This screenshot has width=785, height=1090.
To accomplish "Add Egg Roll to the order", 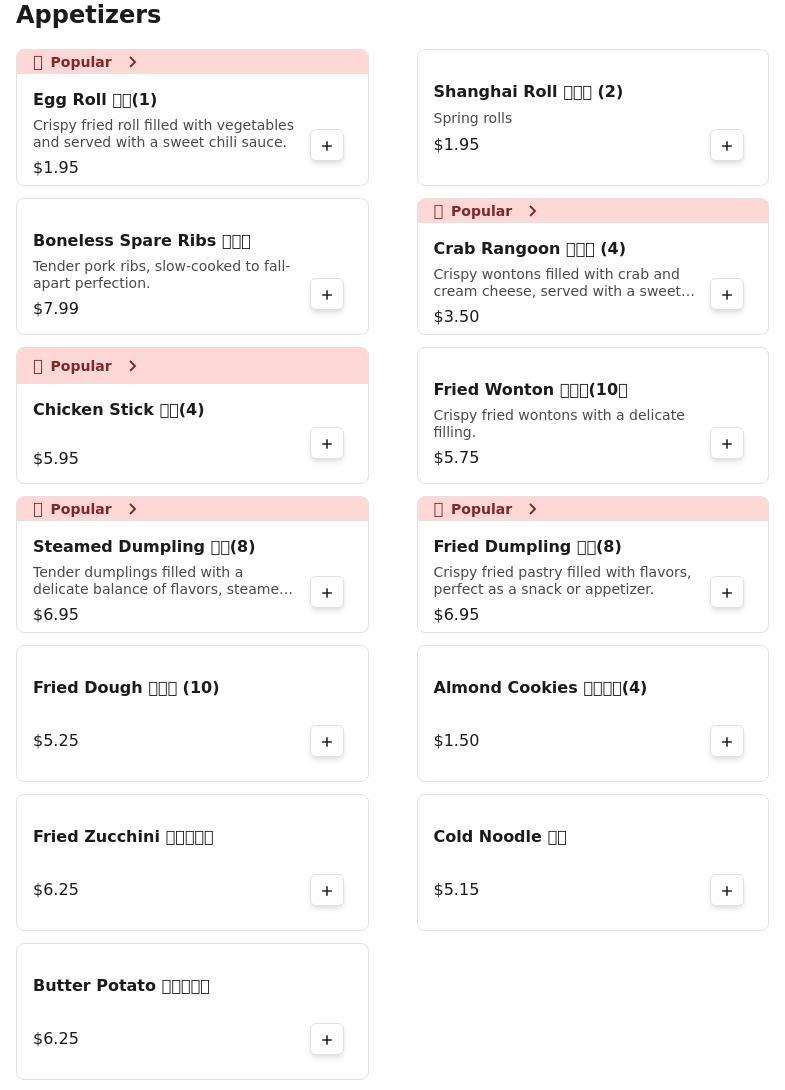I will (x=327, y=145).
